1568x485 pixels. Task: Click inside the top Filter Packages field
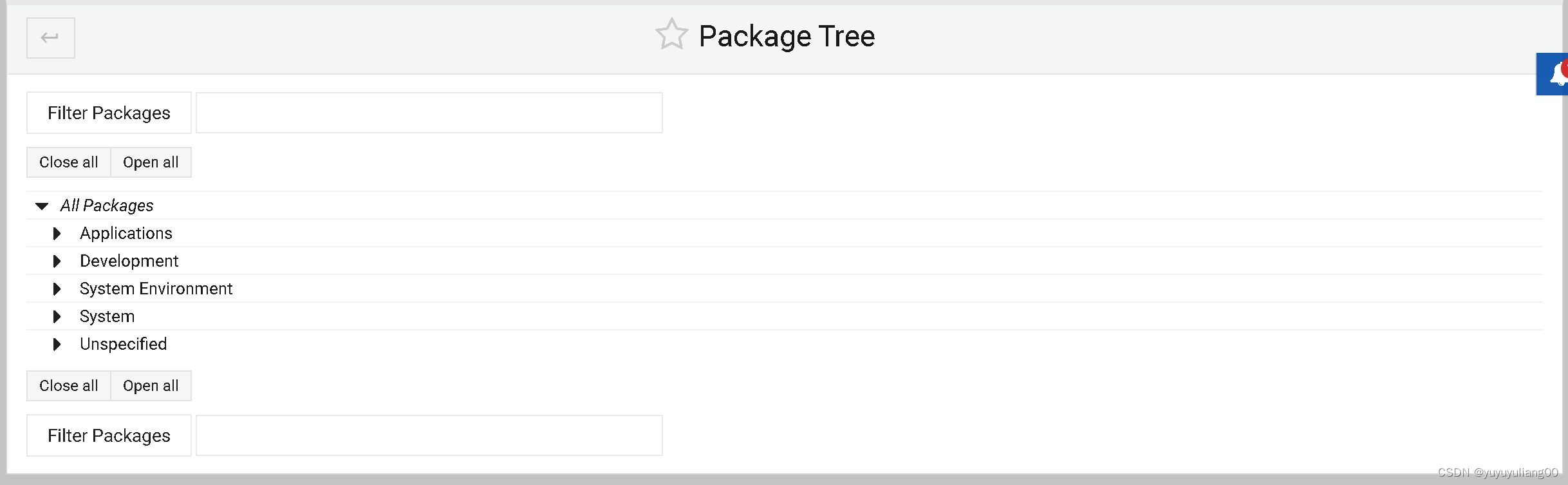coord(429,112)
